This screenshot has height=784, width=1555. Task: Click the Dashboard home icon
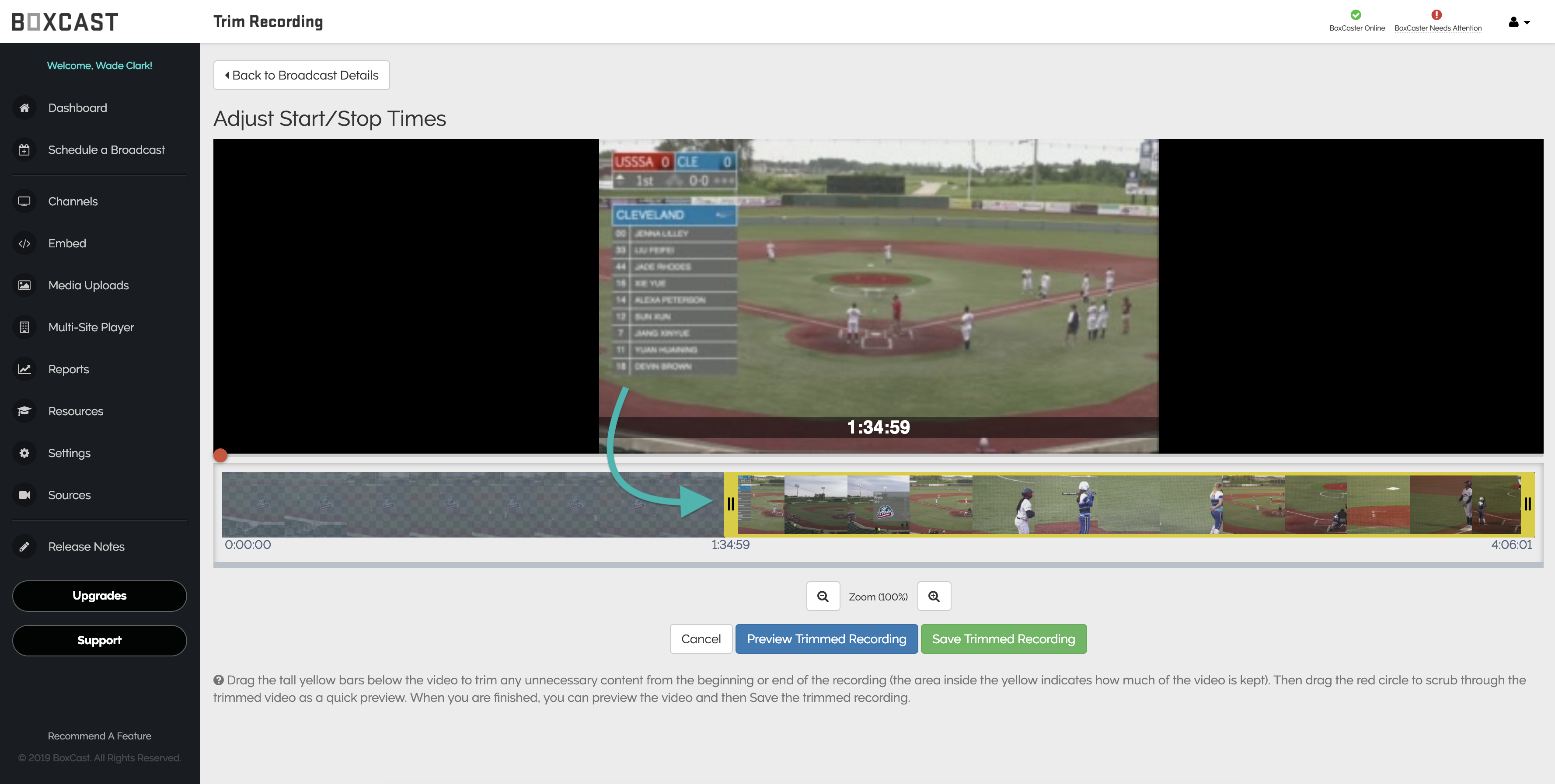pos(24,108)
